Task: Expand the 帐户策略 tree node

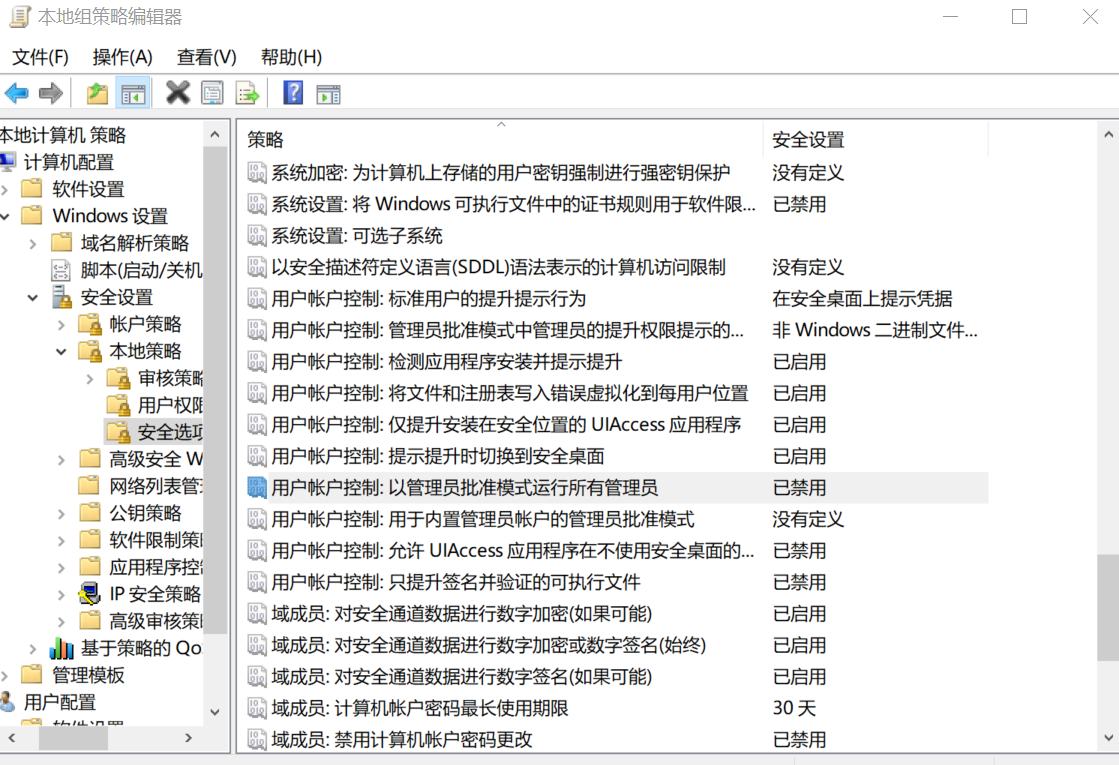Action: click(62, 323)
